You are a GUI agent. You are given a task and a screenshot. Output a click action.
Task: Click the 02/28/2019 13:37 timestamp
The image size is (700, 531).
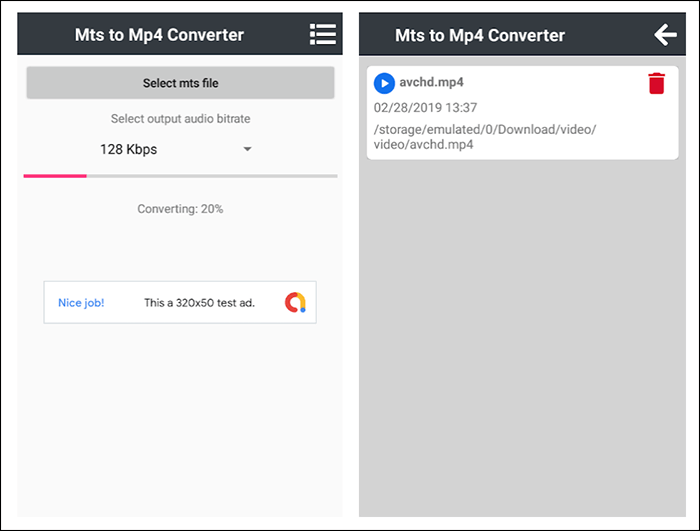425,107
